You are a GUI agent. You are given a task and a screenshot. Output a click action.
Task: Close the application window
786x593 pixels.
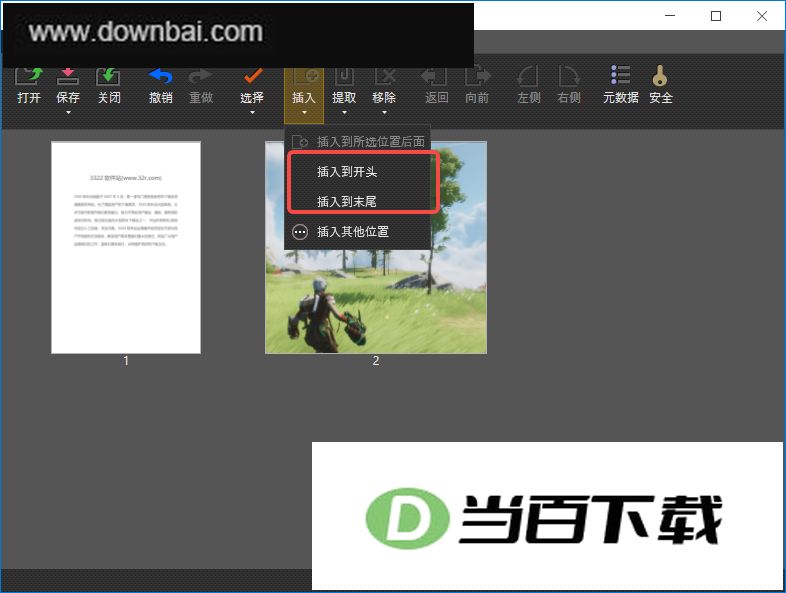point(762,16)
